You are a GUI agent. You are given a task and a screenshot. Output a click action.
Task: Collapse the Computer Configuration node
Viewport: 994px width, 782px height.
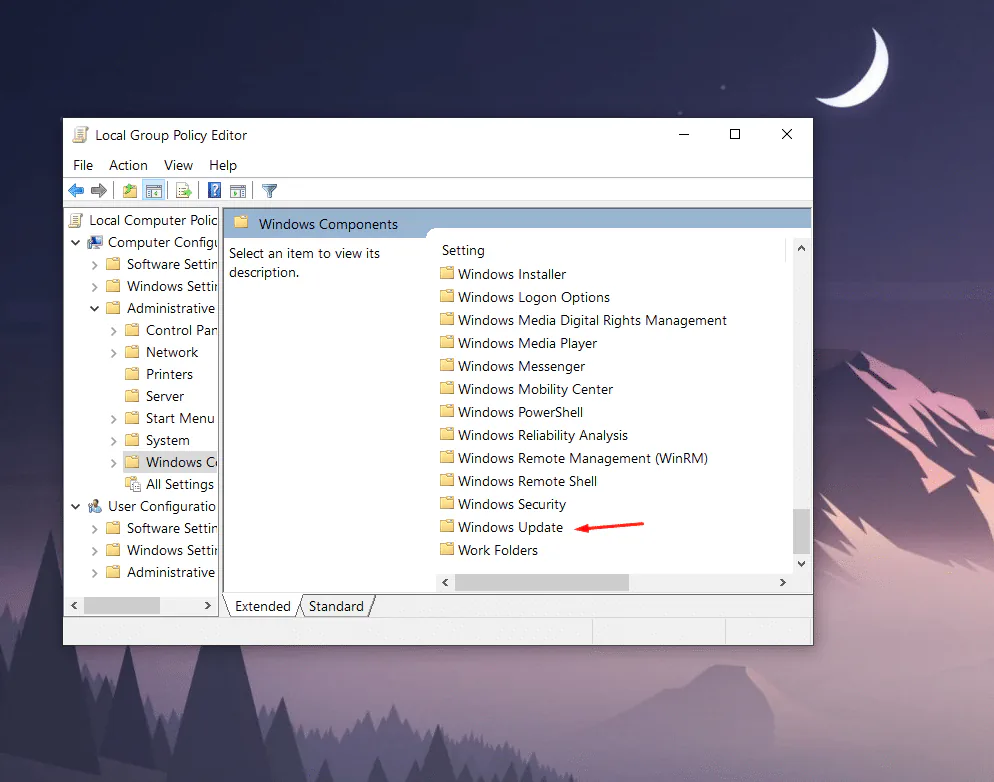[x=75, y=243]
